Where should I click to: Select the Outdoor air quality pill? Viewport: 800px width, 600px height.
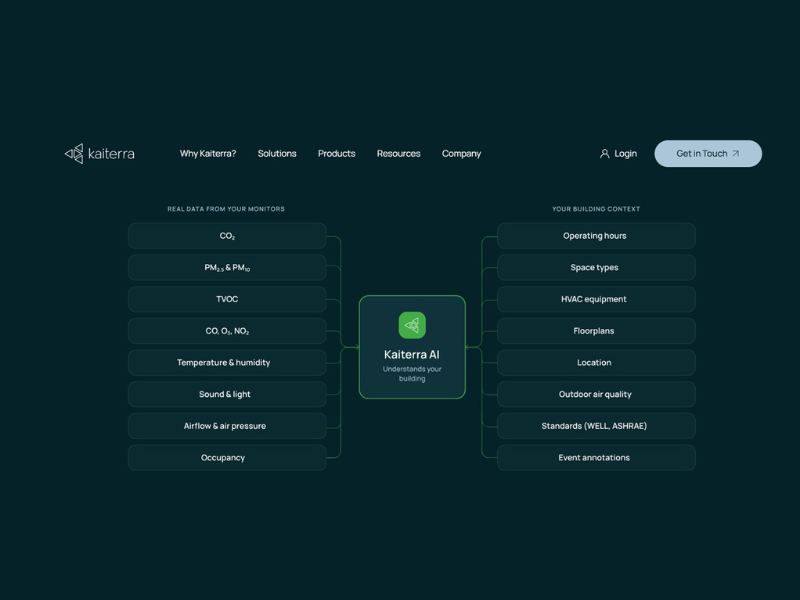(596, 394)
